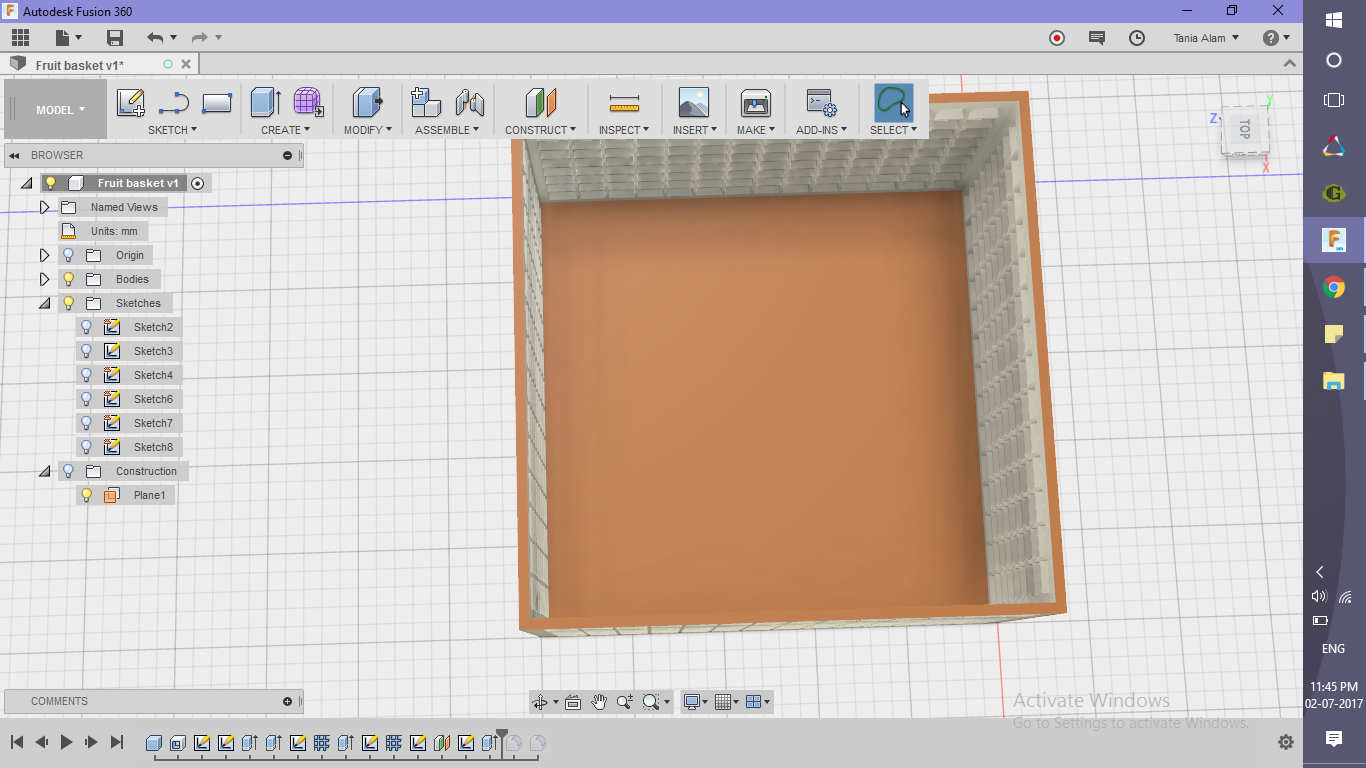The height and width of the screenshot is (768, 1366).
Task: Collapse the Construction folder
Action: coord(44,471)
